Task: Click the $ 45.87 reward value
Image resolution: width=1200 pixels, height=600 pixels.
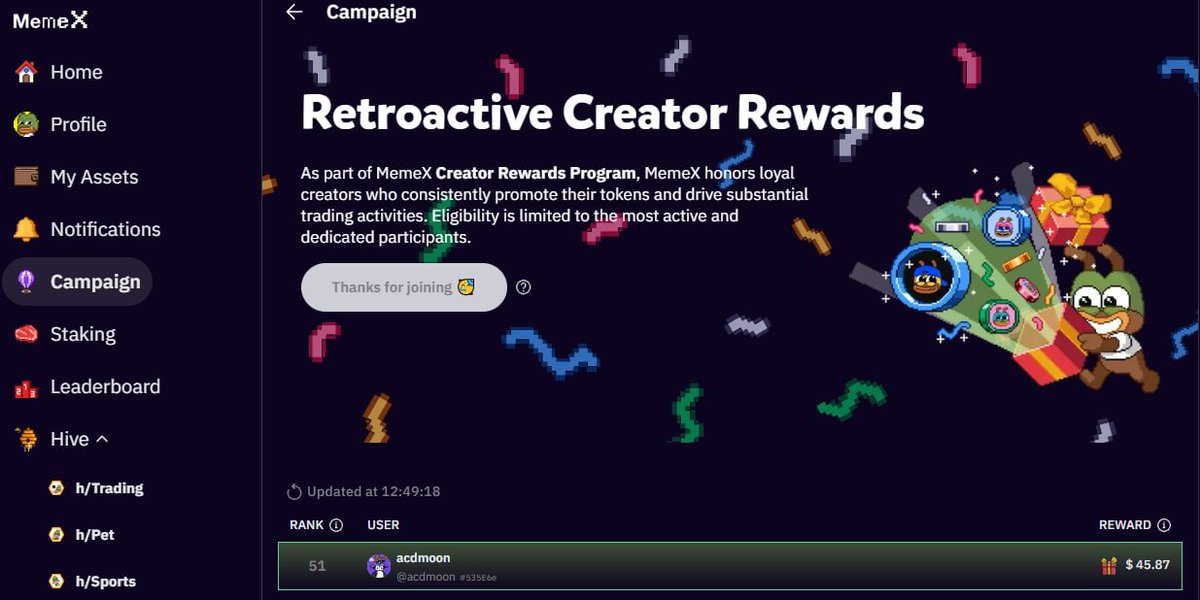Action: point(1147,565)
